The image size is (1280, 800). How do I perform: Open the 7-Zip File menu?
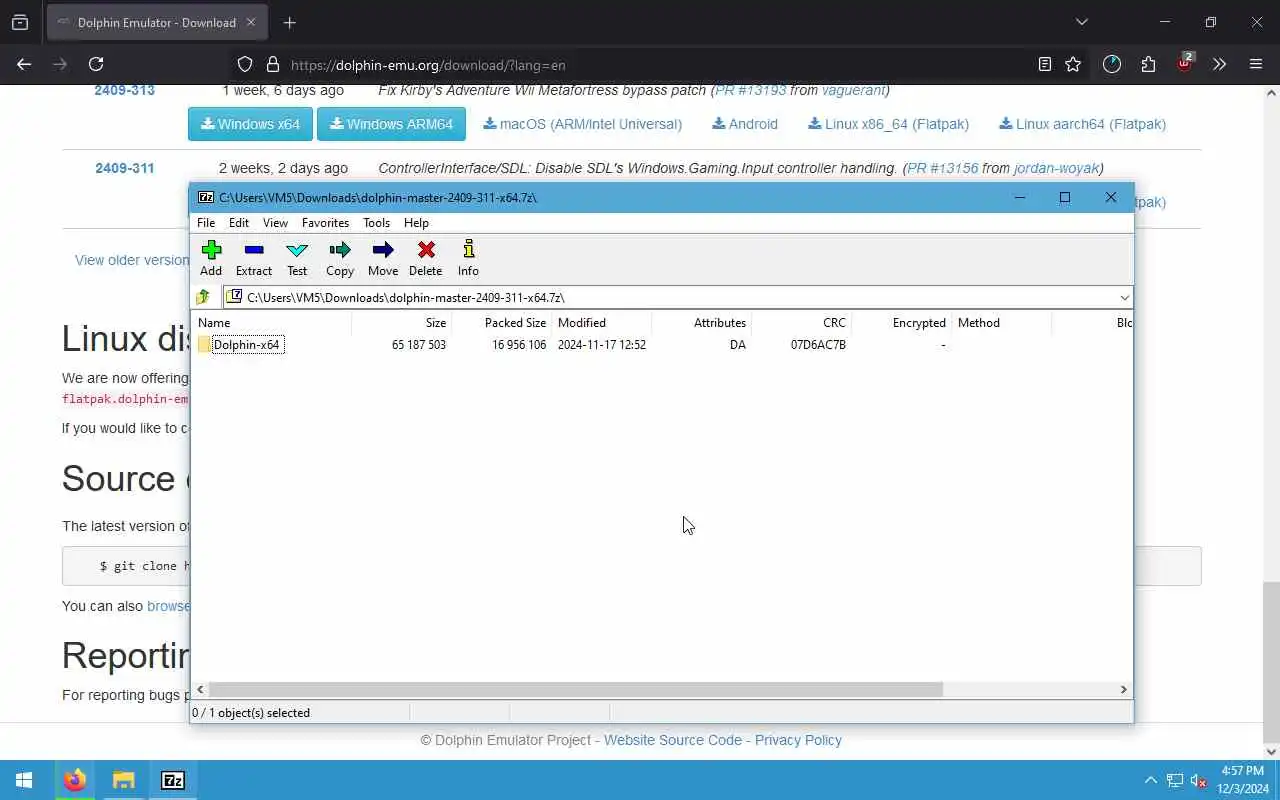[206, 223]
